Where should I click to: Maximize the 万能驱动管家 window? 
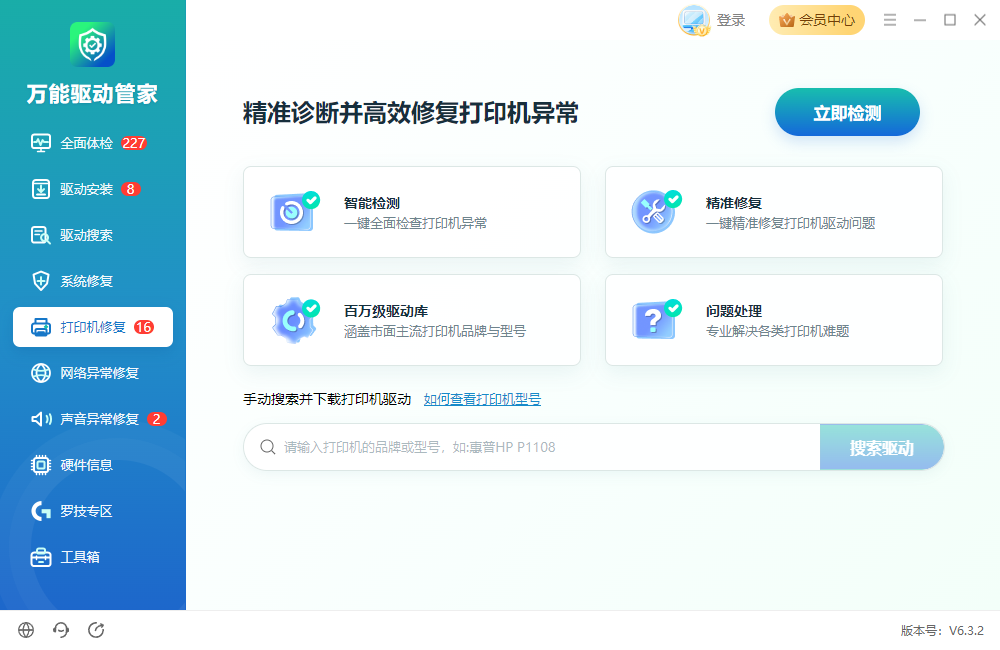(950, 20)
